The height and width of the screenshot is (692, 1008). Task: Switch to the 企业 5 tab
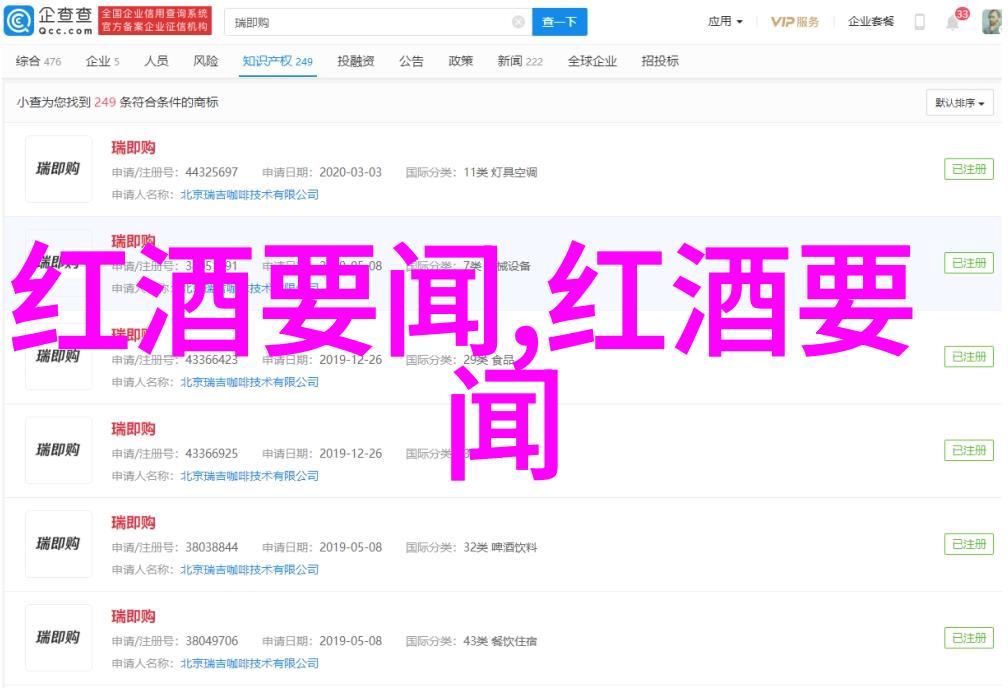pyautogui.click(x=102, y=61)
